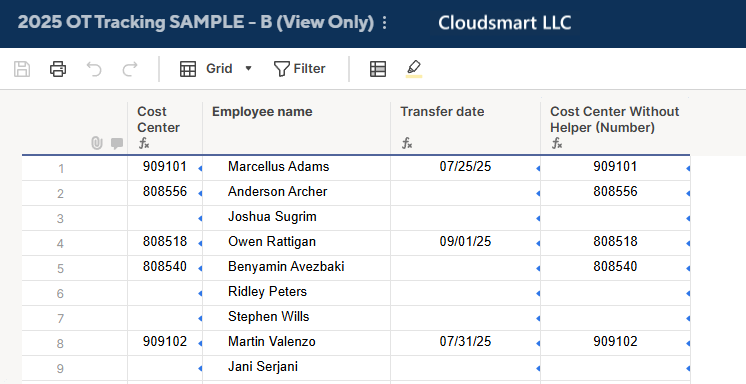
Task: Click the Transfer date column formula icon
Action: 407,143
